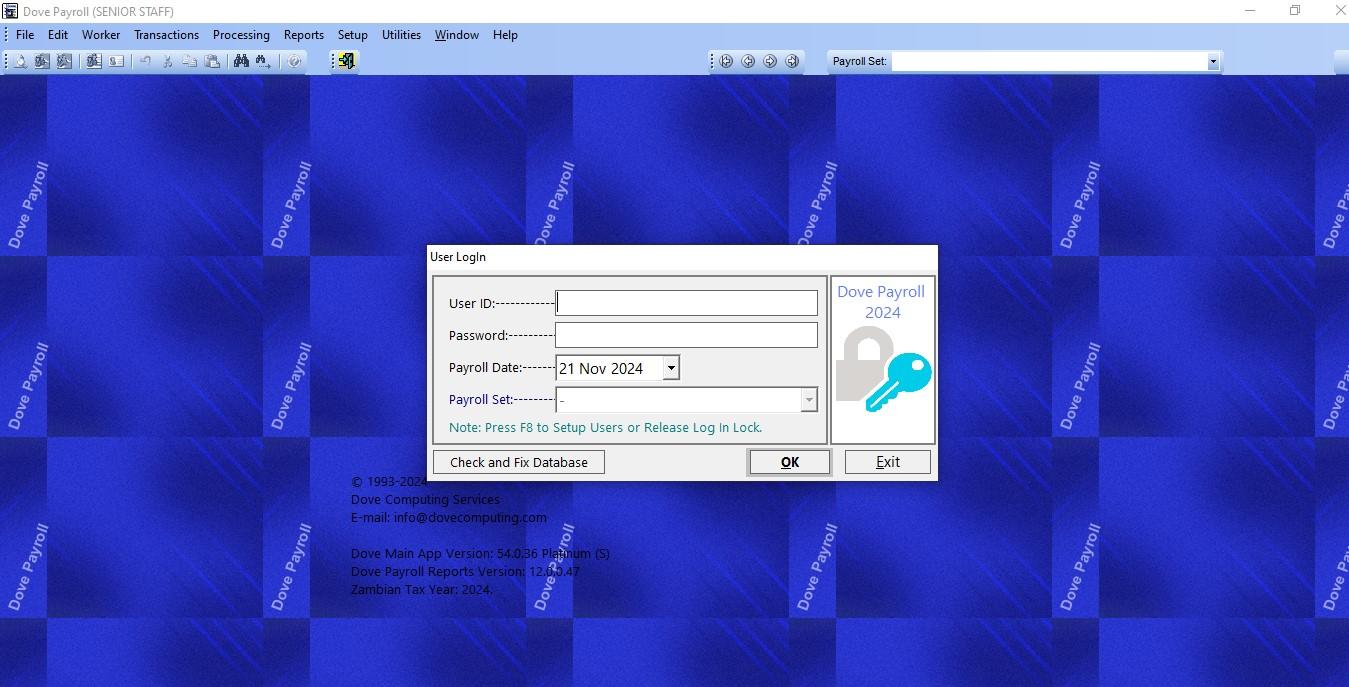Open the Processing menu
This screenshot has width=1349, height=687.
point(241,35)
